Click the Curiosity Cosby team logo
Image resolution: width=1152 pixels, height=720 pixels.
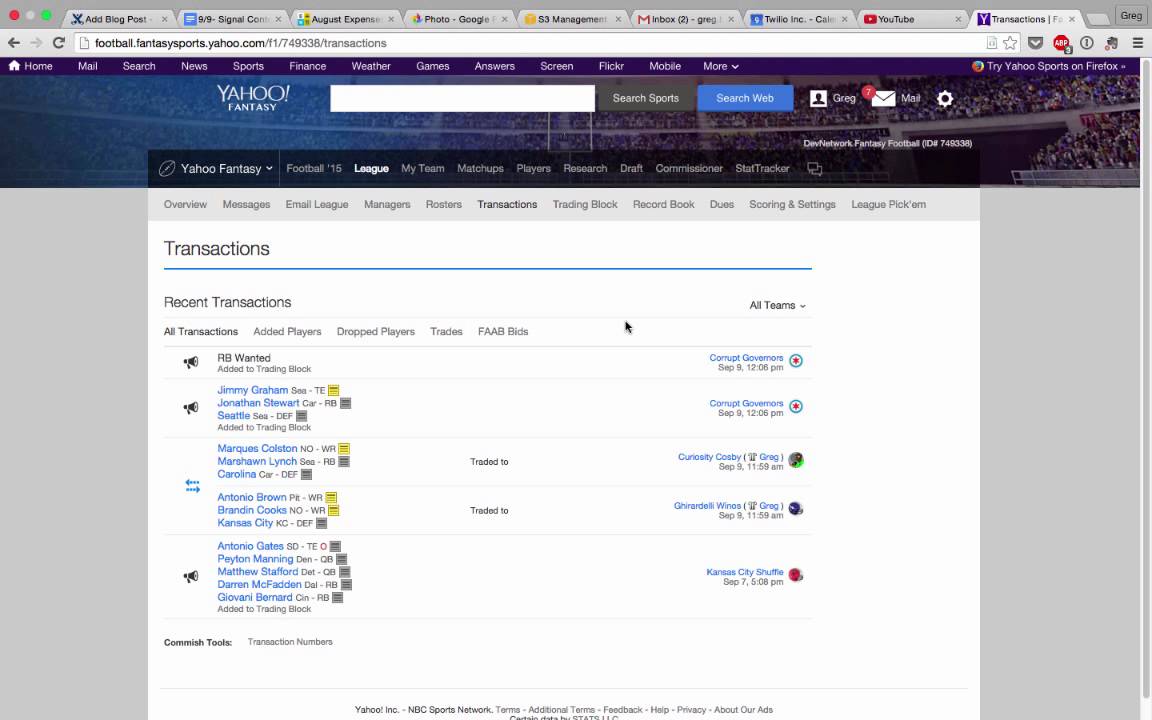[796, 460]
